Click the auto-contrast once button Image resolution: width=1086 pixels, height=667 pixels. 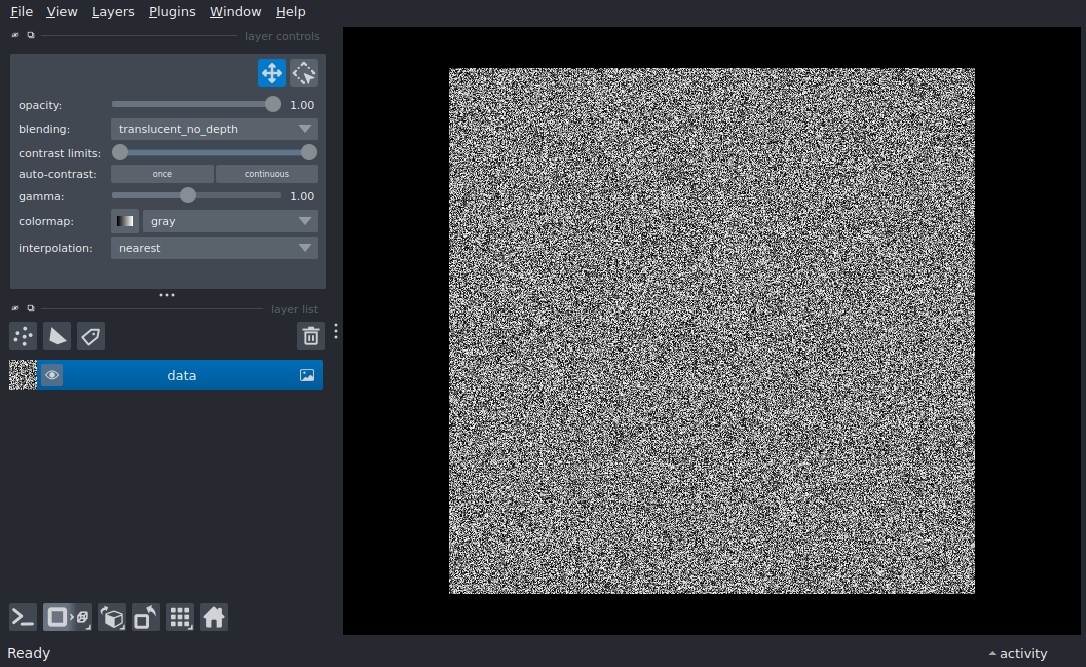[162, 174]
